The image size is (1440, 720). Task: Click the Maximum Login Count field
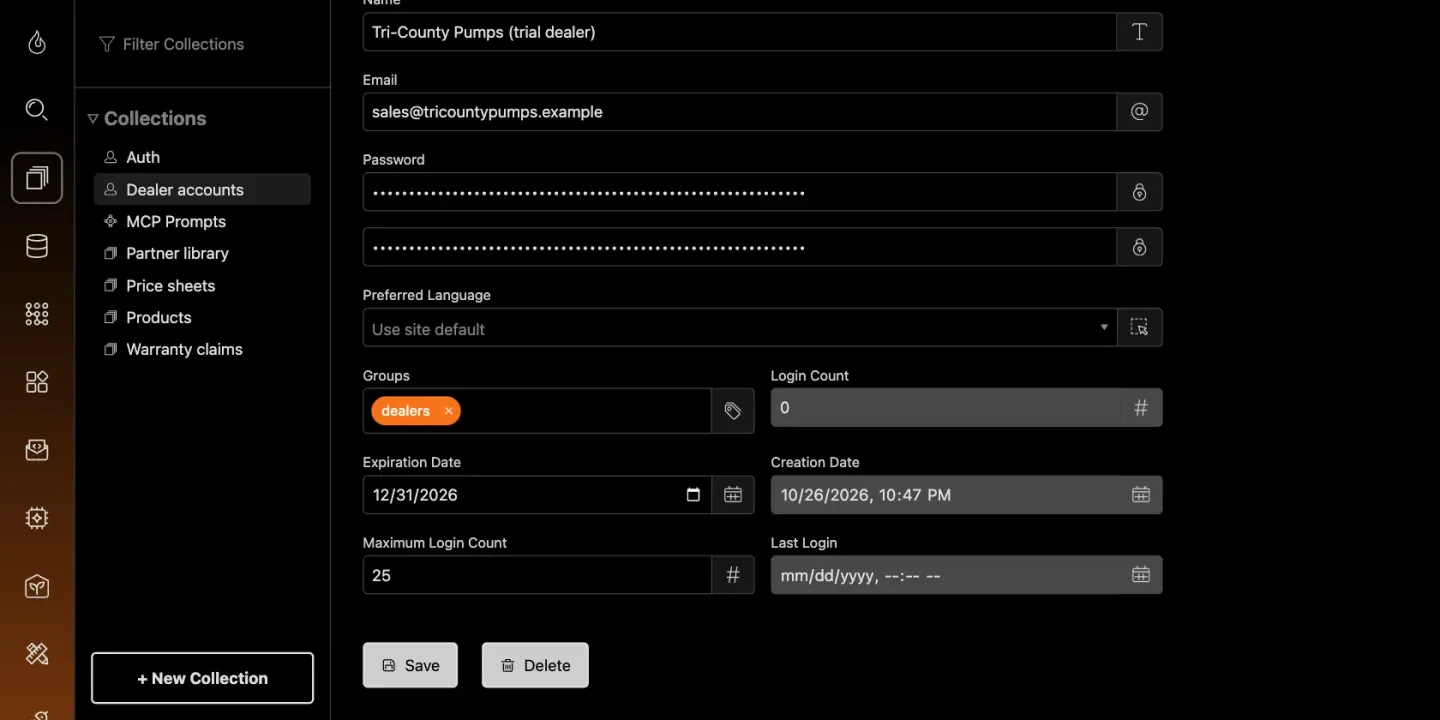pyautogui.click(x=537, y=575)
